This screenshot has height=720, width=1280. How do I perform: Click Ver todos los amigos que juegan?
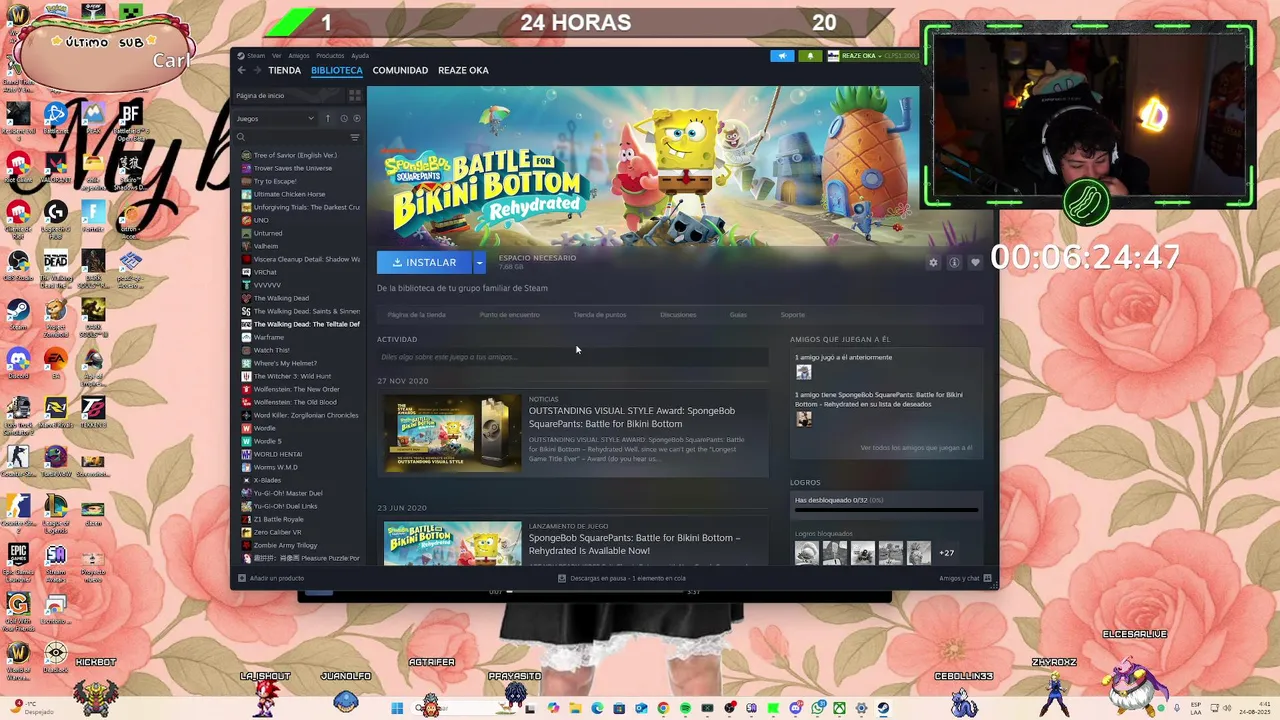(916, 448)
